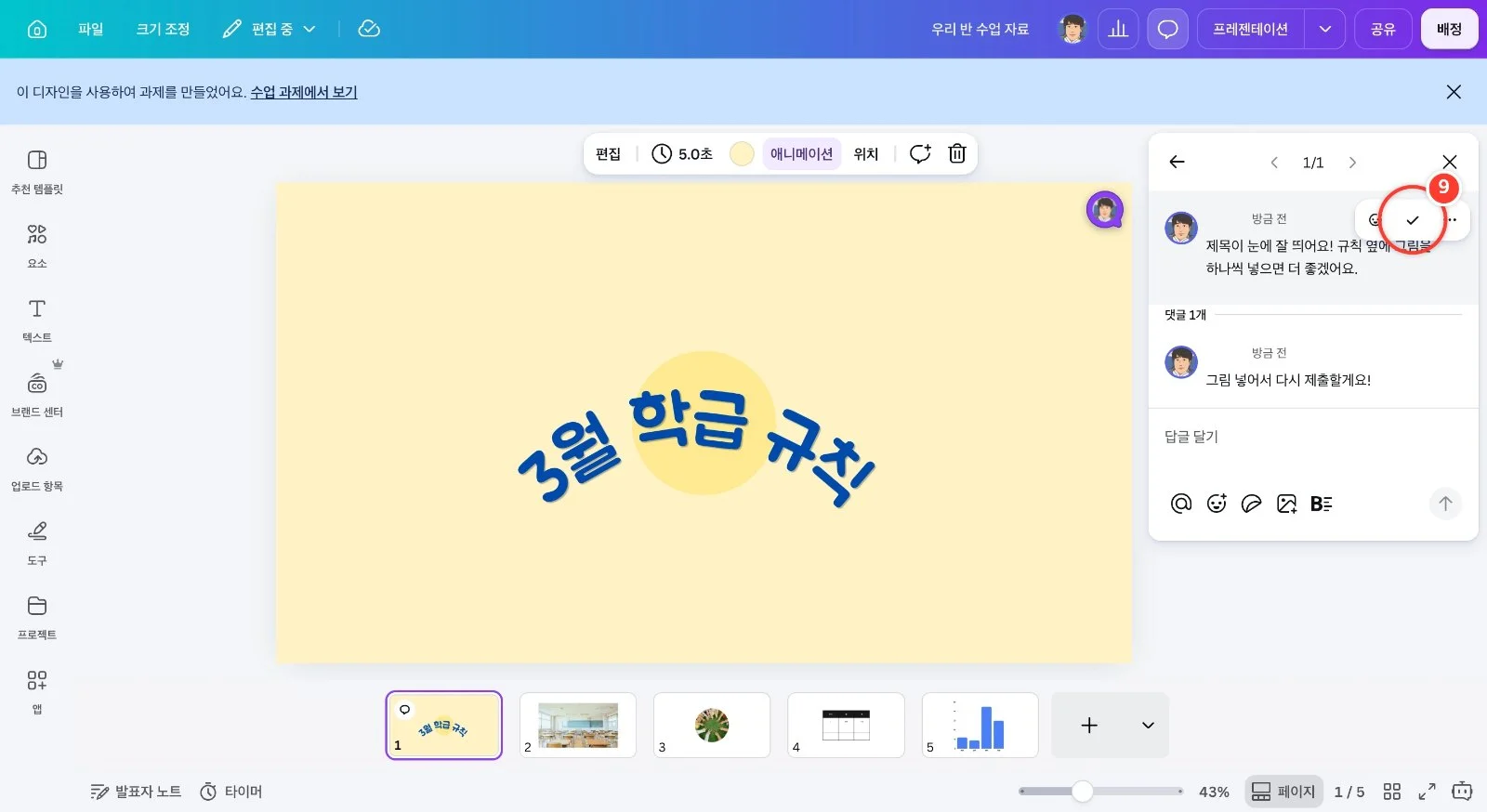Open the 브랜드 센터 panel
1487x812 pixels.
(x=37, y=395)
